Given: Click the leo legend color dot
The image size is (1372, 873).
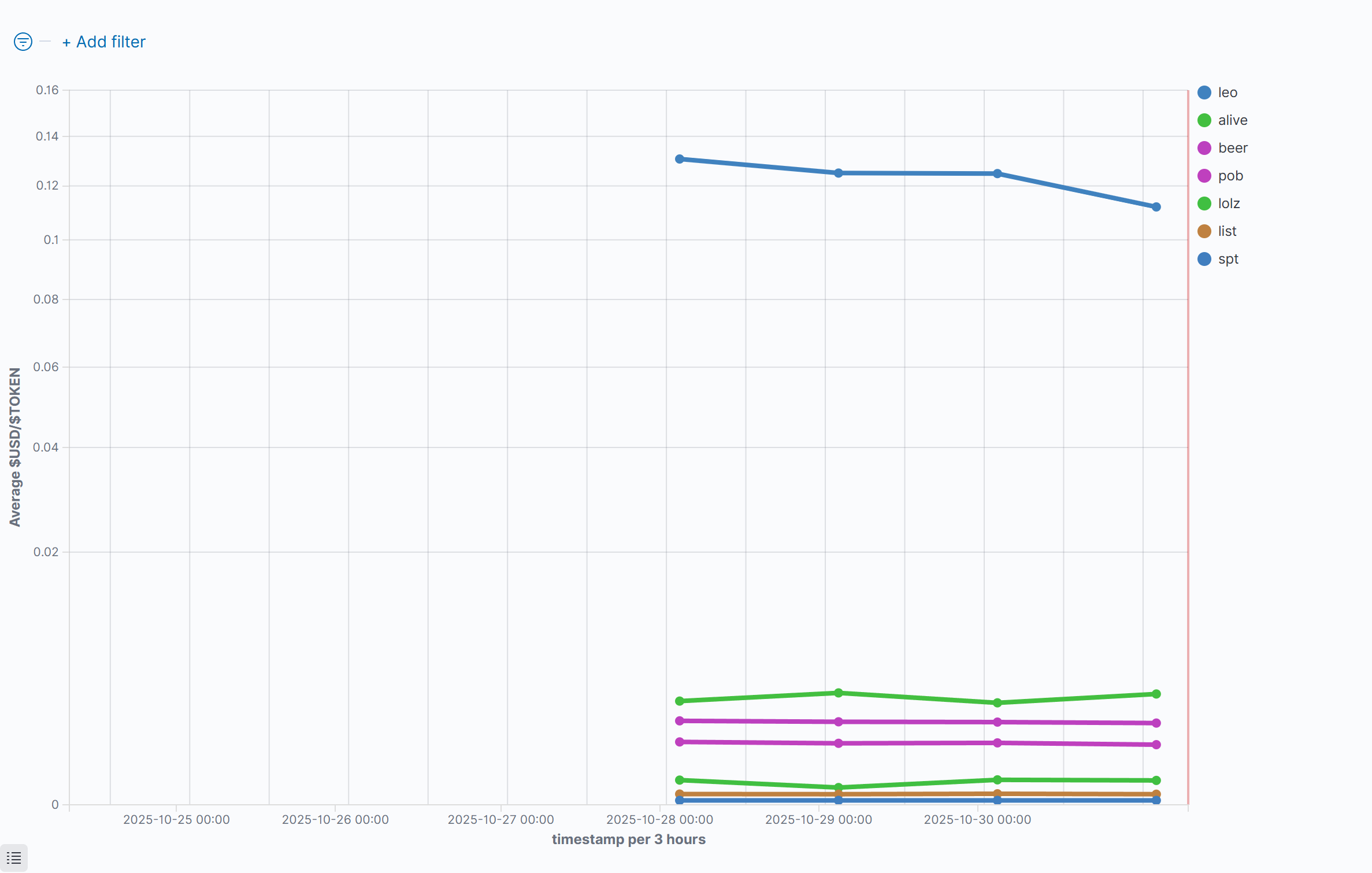Looking at the screenshot, I should click(x=1204, y=93).
